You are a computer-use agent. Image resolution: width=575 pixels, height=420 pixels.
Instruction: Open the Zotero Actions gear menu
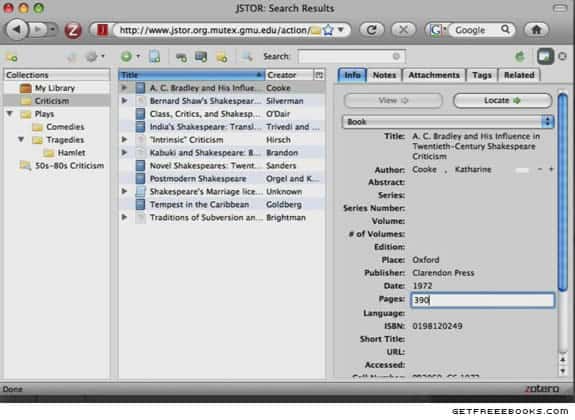pos(94,56)
